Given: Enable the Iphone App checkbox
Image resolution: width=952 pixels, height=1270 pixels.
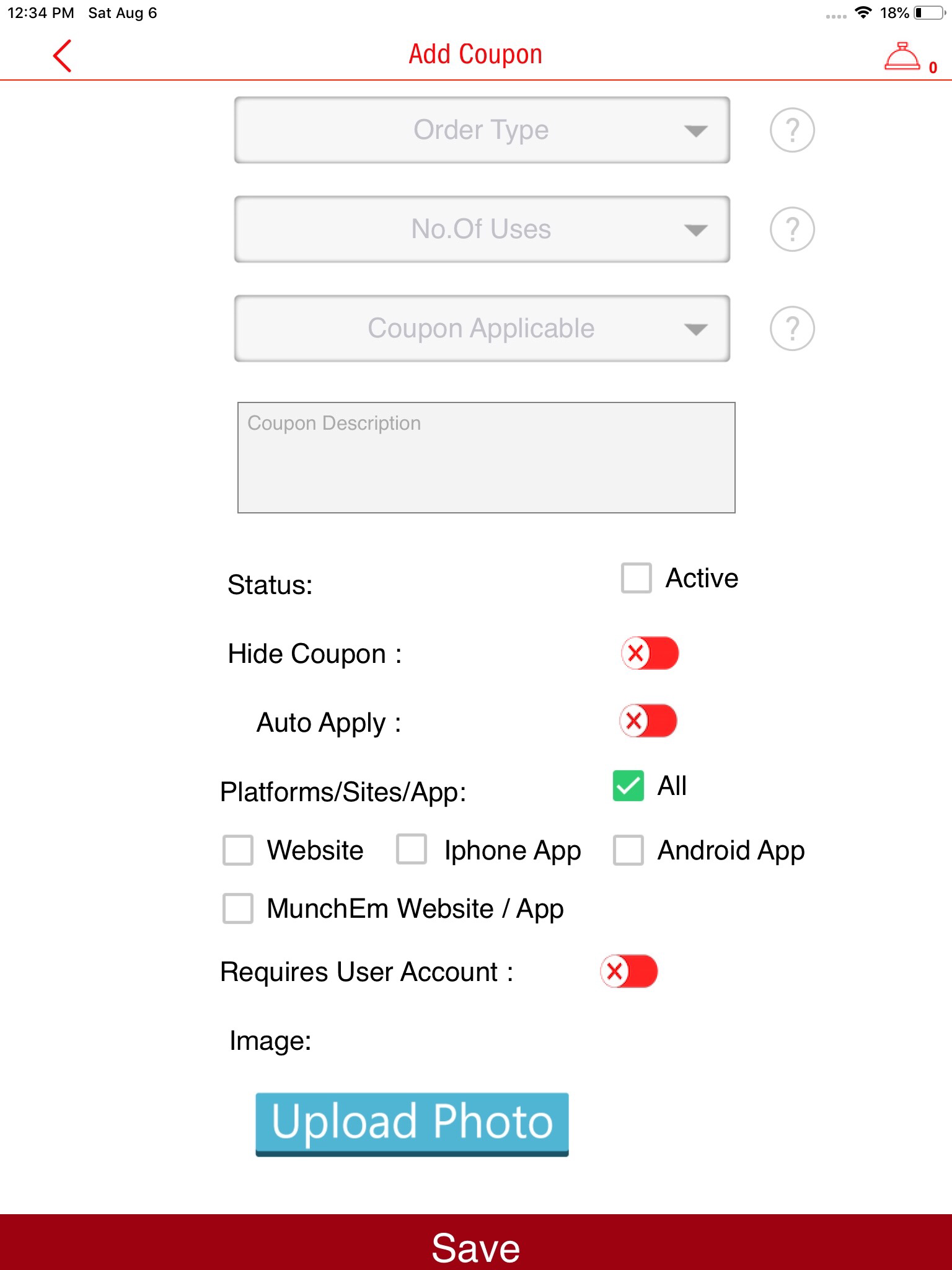Looking at the screenshot, I should click(412, 849).
